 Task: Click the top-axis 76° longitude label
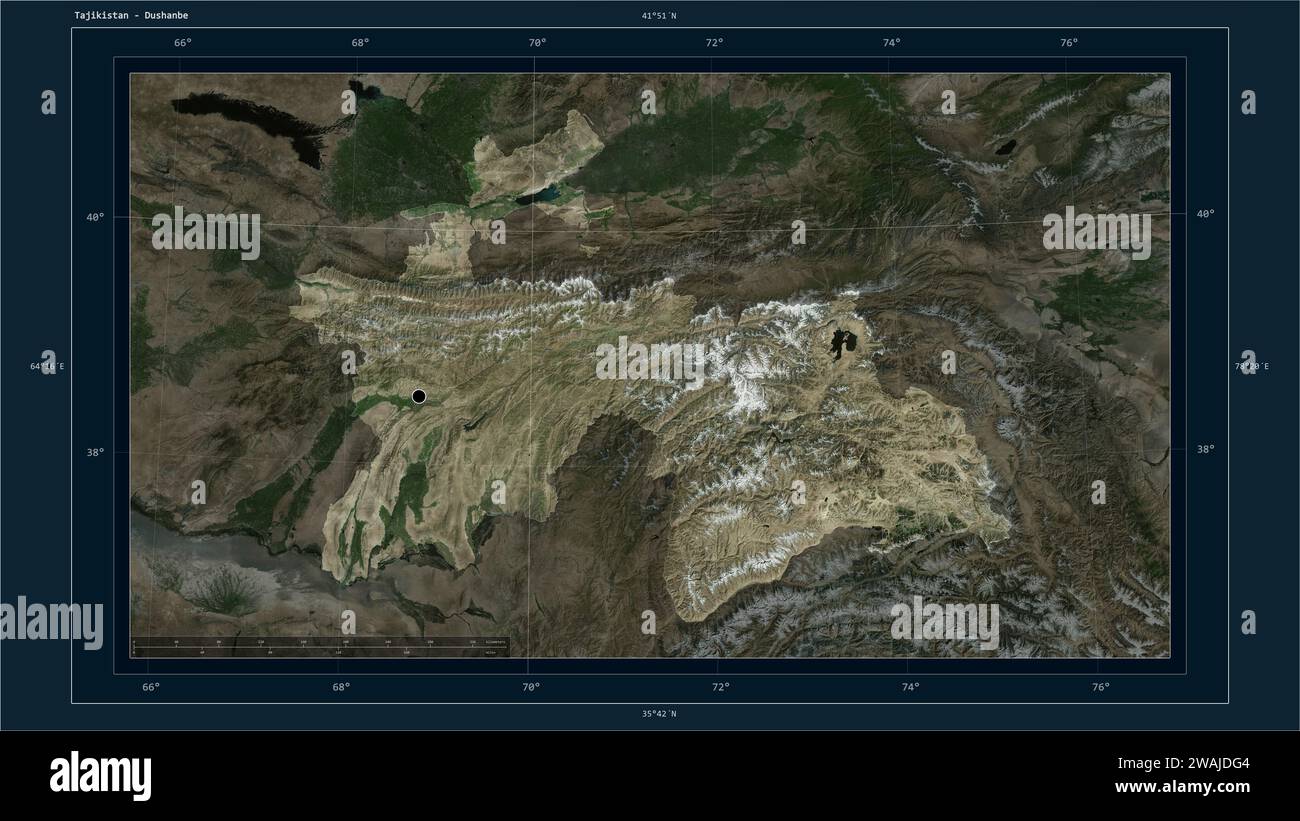point(1069,42)
